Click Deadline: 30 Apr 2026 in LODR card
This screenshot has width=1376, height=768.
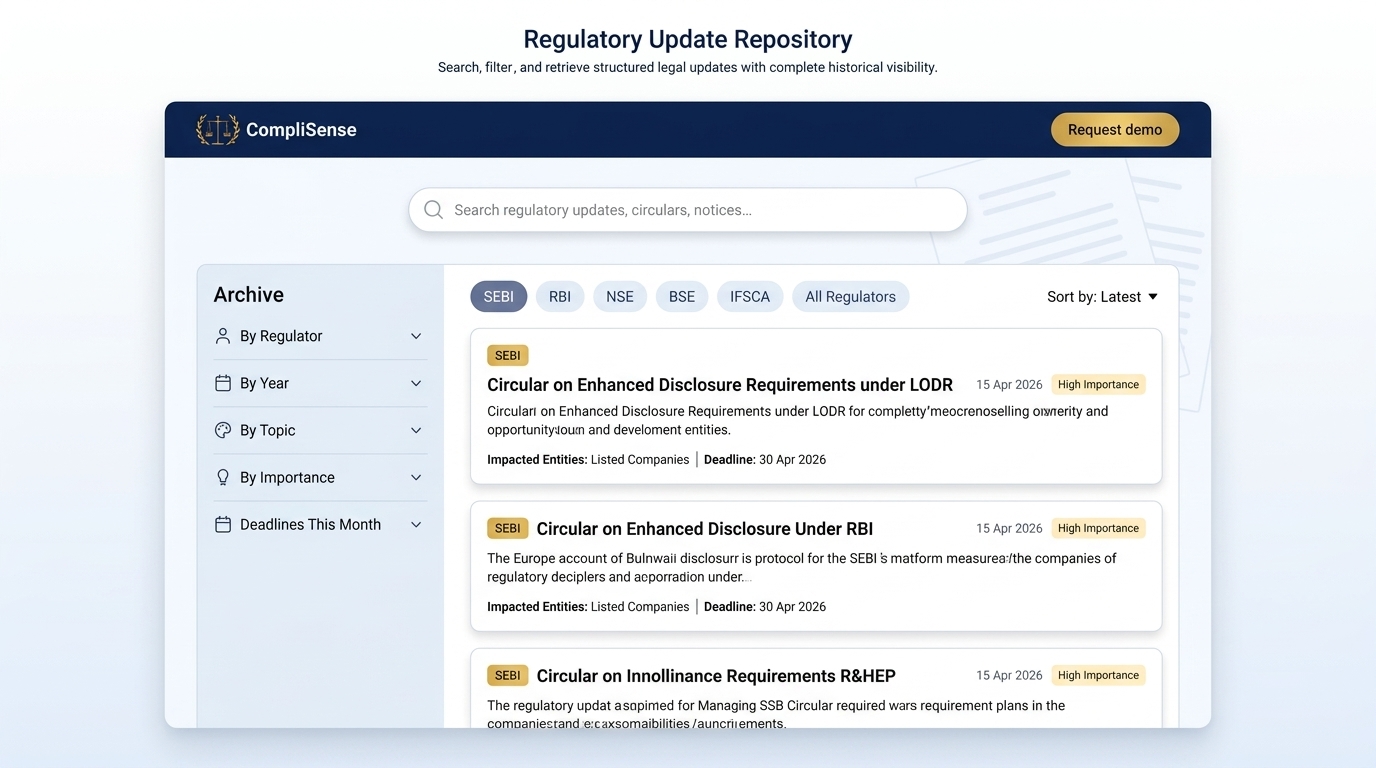coord(765,460)
